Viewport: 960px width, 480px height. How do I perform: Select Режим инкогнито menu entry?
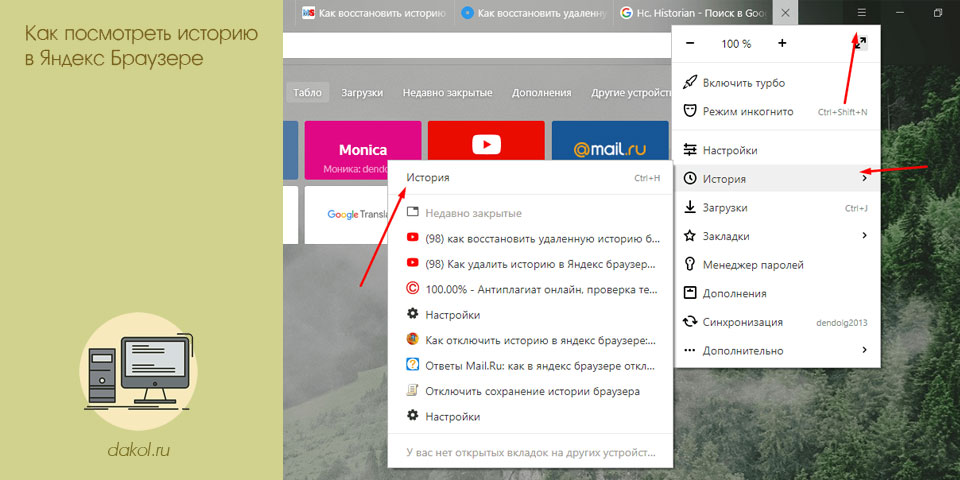pyautogui.click(x=776, y=111)
